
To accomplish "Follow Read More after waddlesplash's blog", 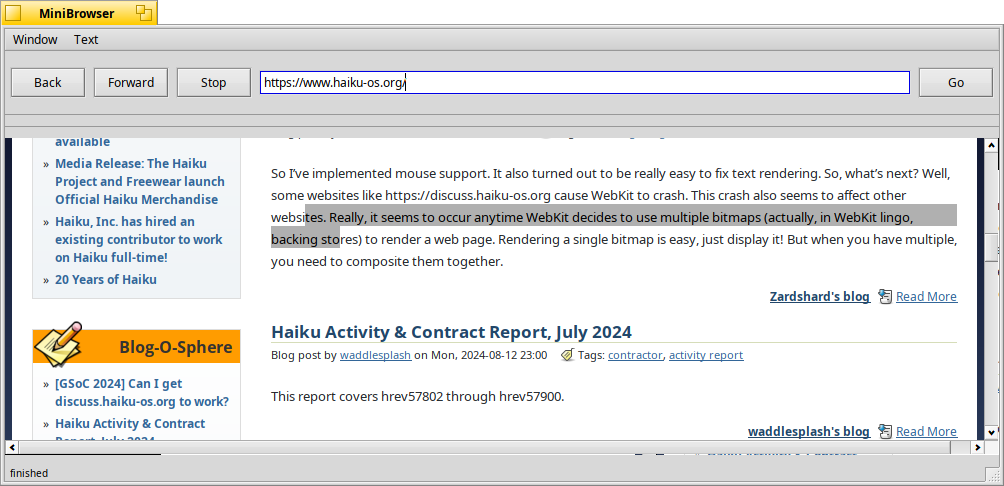I will tap(927, 432).
